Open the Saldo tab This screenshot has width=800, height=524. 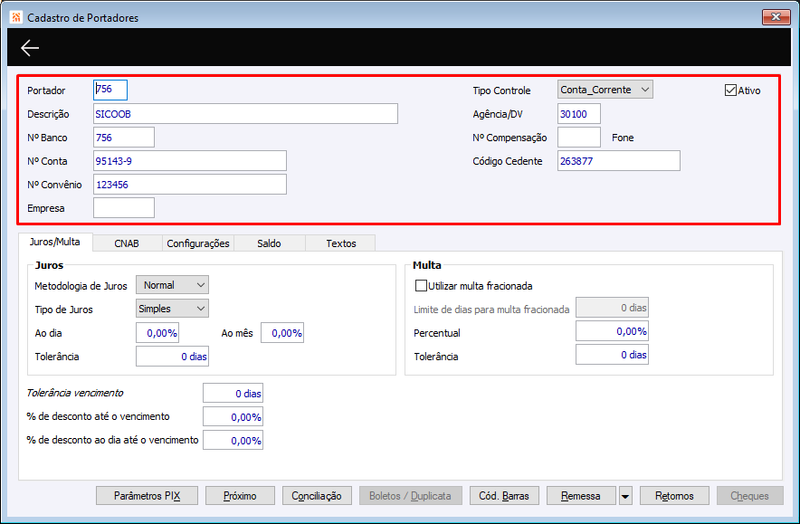269,243
